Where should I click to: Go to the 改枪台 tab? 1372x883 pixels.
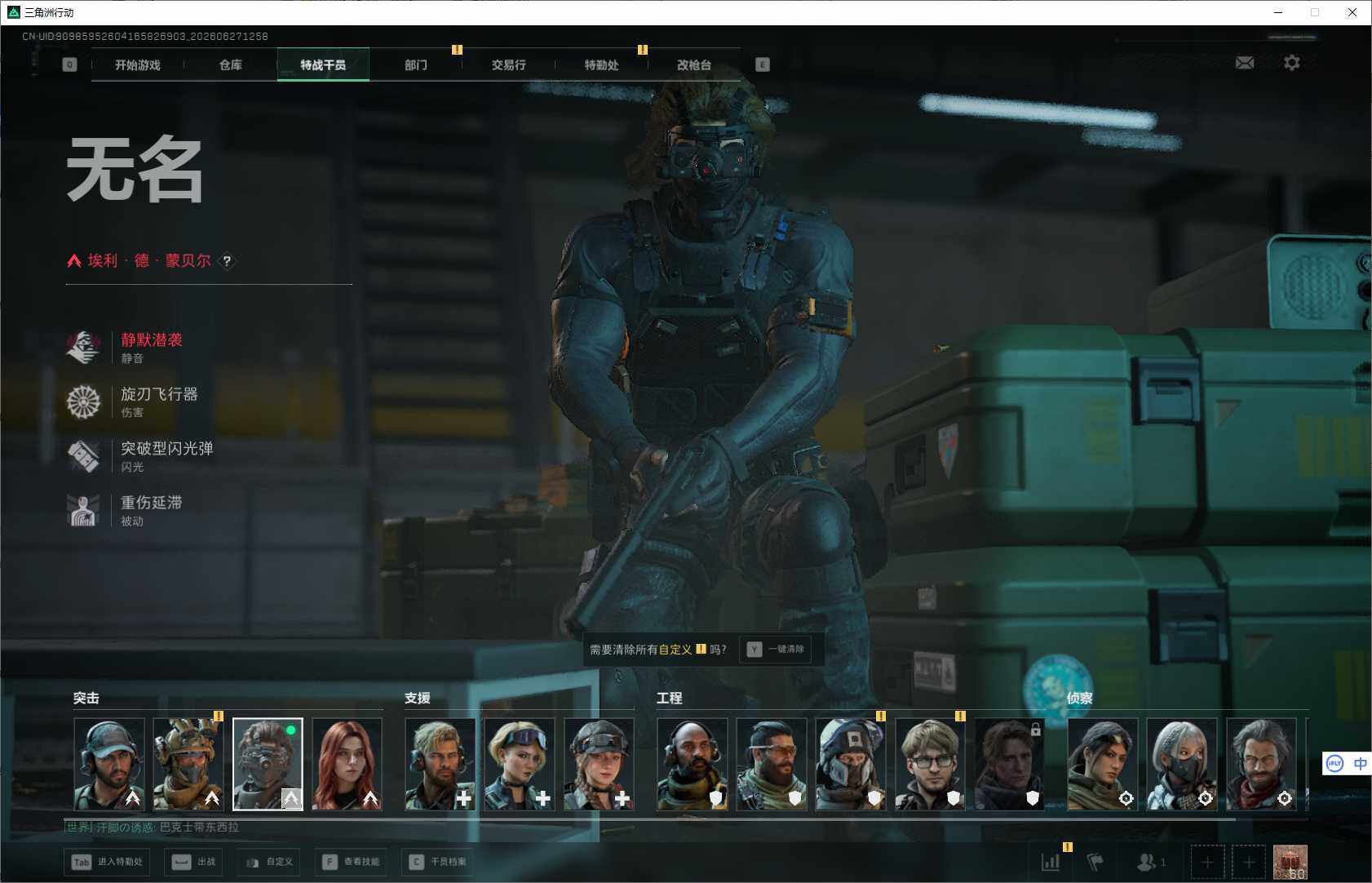coord(694,64)
